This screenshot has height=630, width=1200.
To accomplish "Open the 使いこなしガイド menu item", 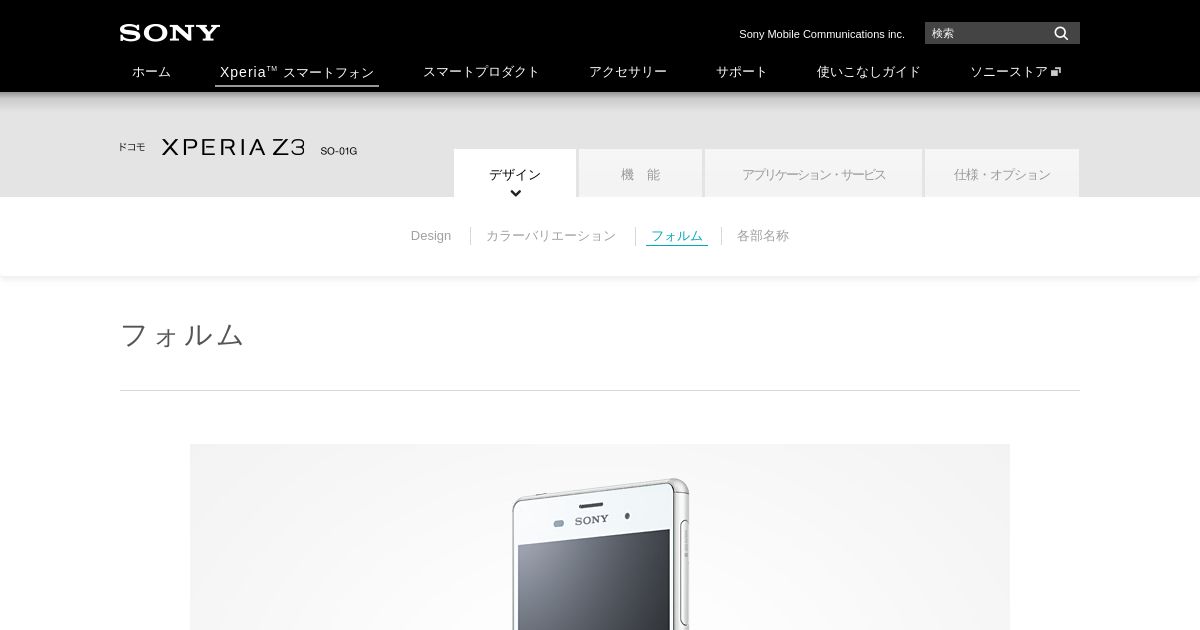I will pos(869,72).
